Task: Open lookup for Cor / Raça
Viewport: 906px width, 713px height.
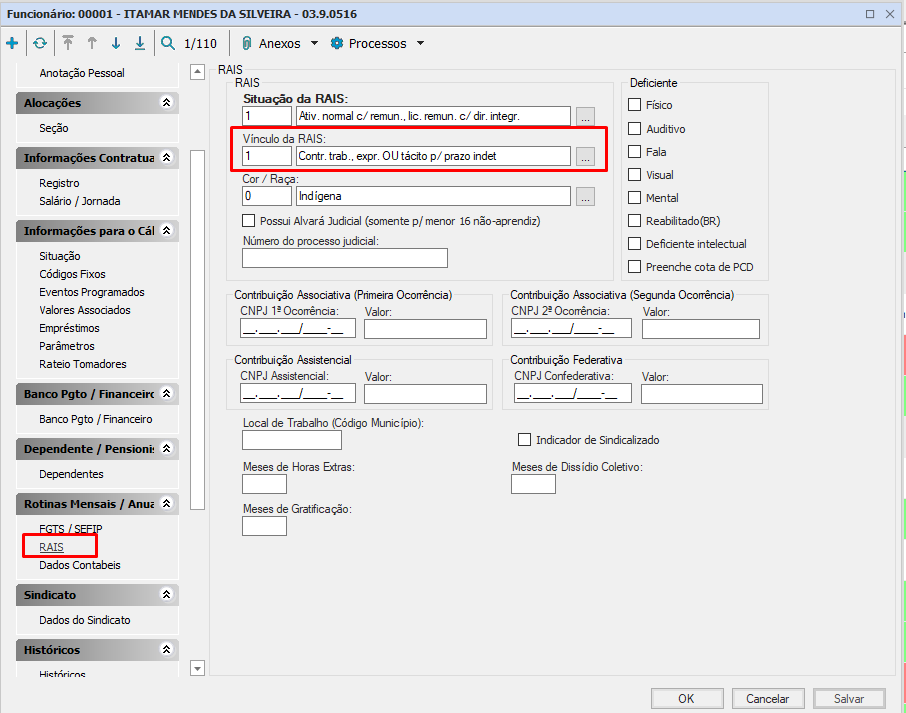Action: click(x=585, y=196)
